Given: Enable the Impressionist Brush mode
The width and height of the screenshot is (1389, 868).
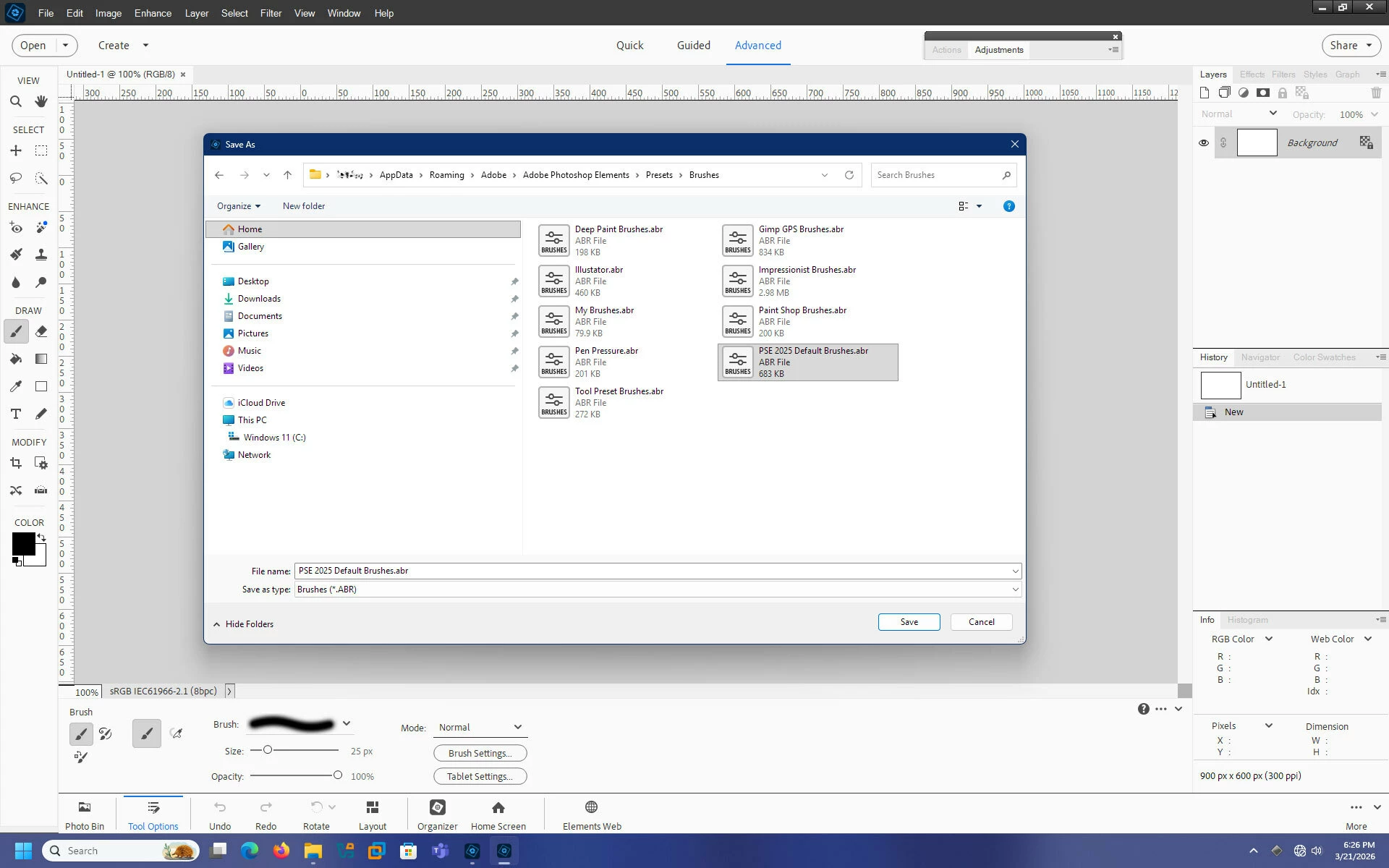Looking at the screenshot, I should click(106, 733).
